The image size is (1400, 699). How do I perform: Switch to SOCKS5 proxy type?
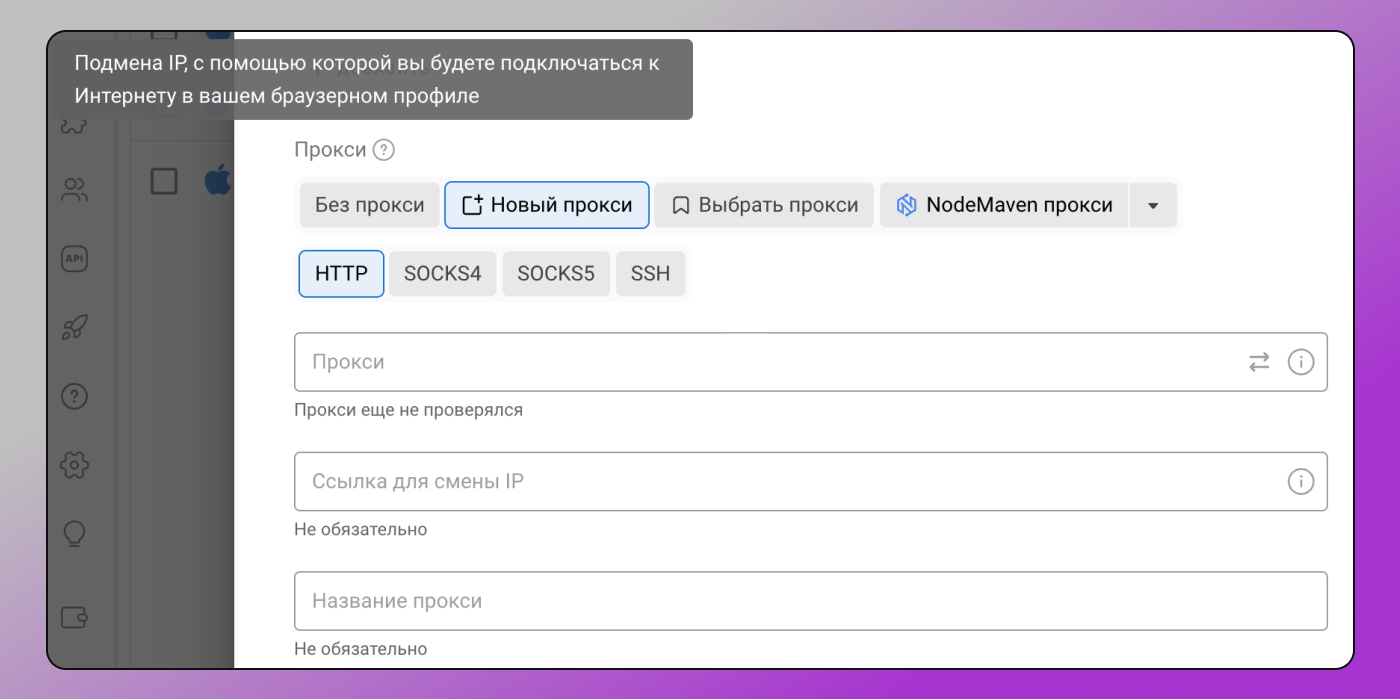point(556,274)
